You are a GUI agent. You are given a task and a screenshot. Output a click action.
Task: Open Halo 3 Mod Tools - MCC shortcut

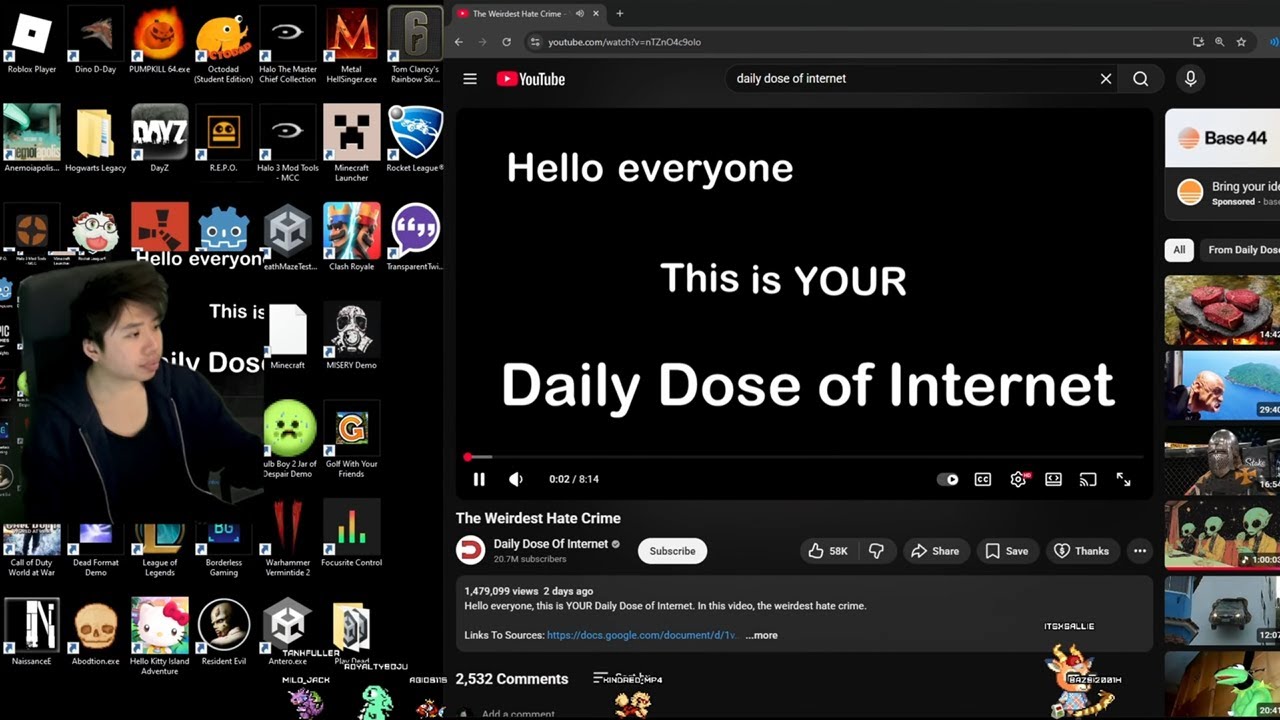pyautogui.click(x=288, y=143)
